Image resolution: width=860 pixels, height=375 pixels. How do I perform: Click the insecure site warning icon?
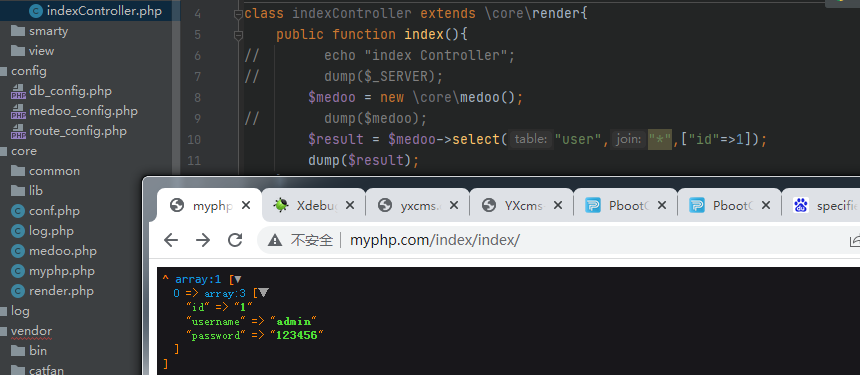click(275, 240)
